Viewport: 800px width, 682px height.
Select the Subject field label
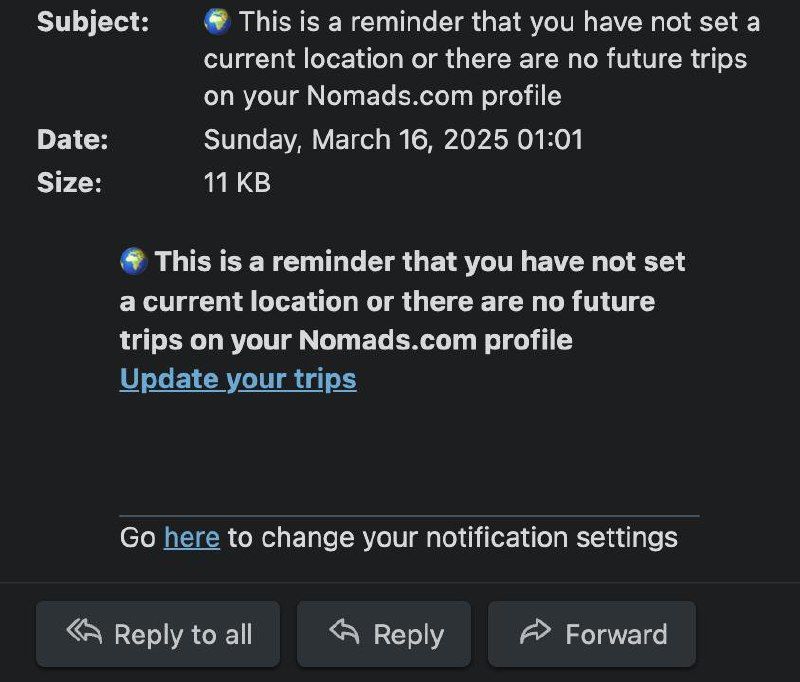(93, 22)
